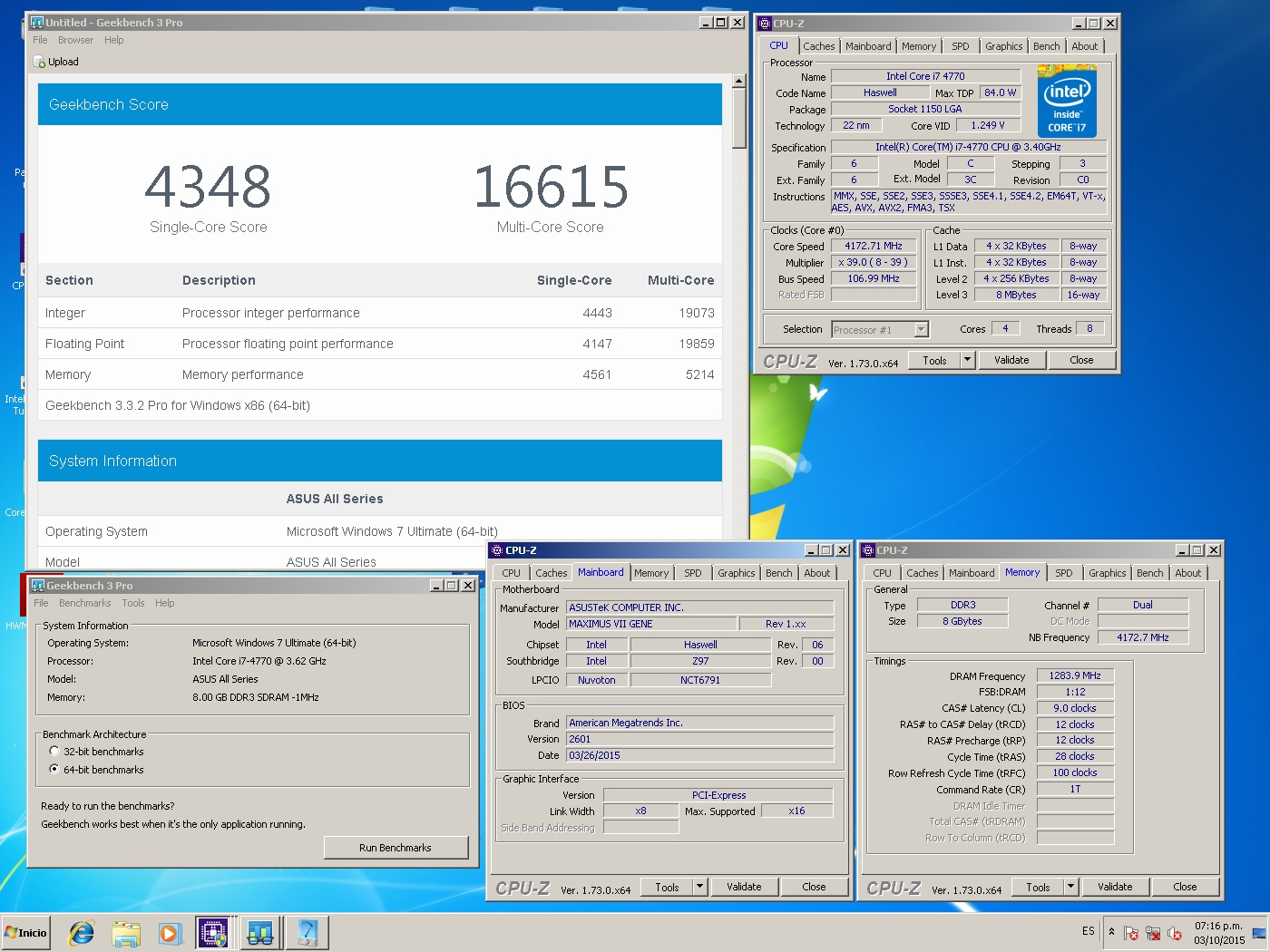Click Validate in top CPU-Z window

(1011, 360)
